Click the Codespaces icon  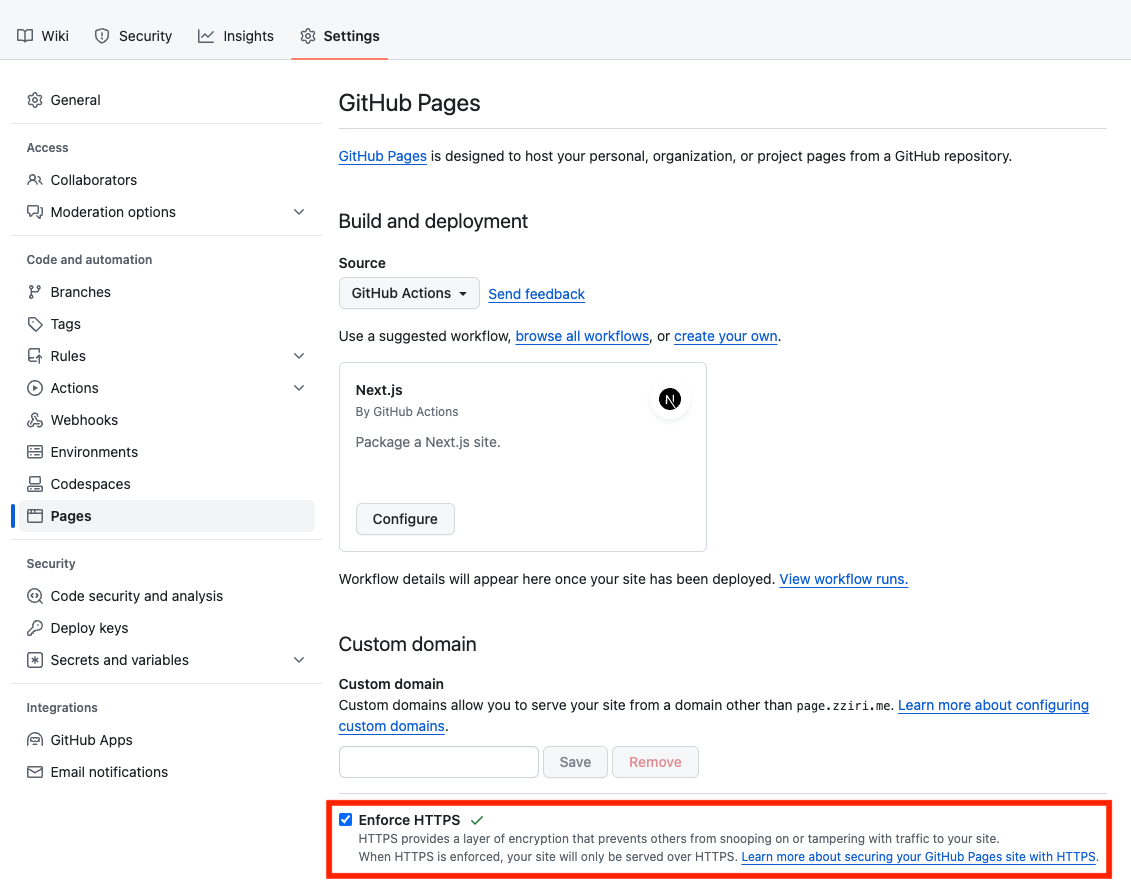[x=35, y=484]
